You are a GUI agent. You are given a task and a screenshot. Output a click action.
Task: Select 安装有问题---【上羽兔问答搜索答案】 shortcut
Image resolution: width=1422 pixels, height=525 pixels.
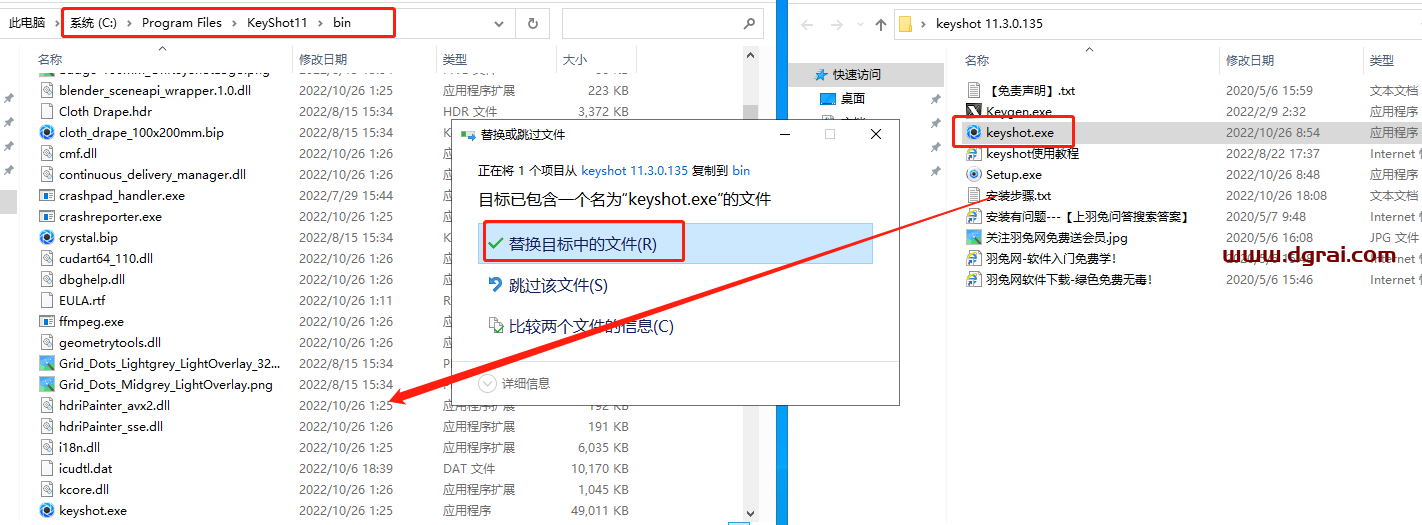(x=1087, y=216)
